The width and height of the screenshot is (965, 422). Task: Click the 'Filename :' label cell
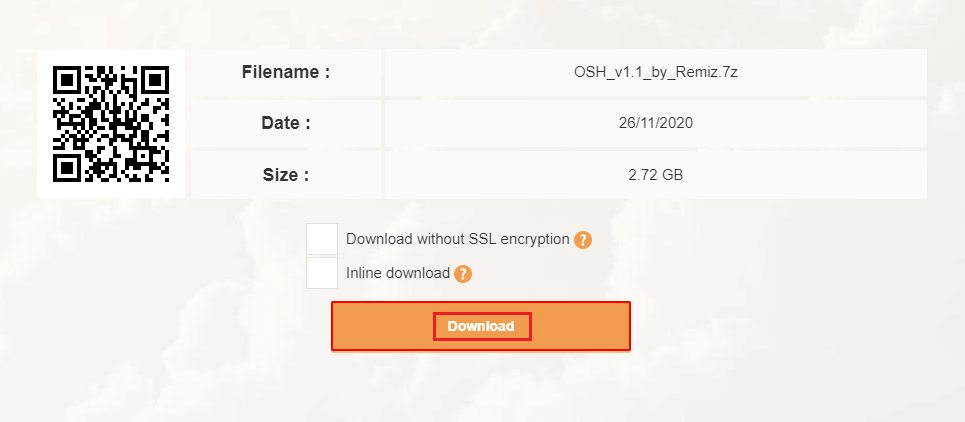pos(286,73)
